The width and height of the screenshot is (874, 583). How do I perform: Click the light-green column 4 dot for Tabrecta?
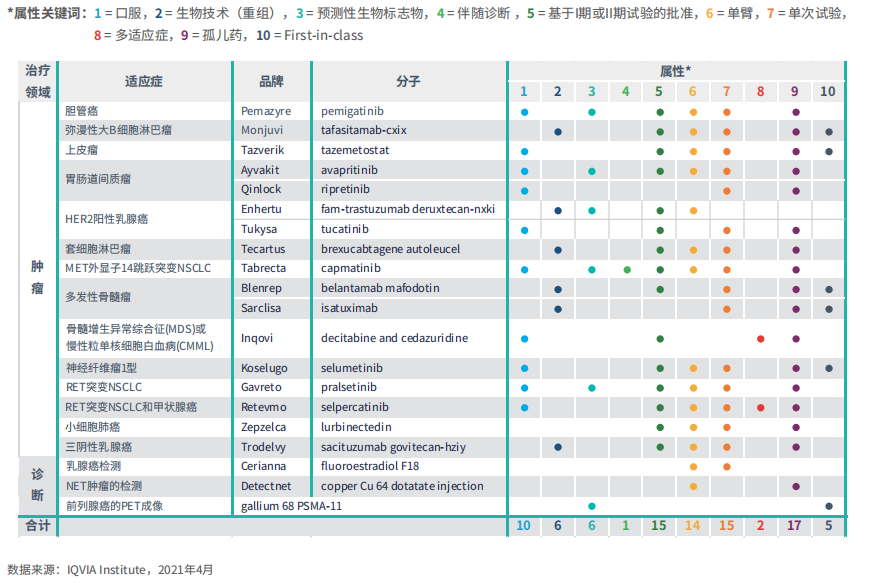pyautogui.click(x=627, y=270)
